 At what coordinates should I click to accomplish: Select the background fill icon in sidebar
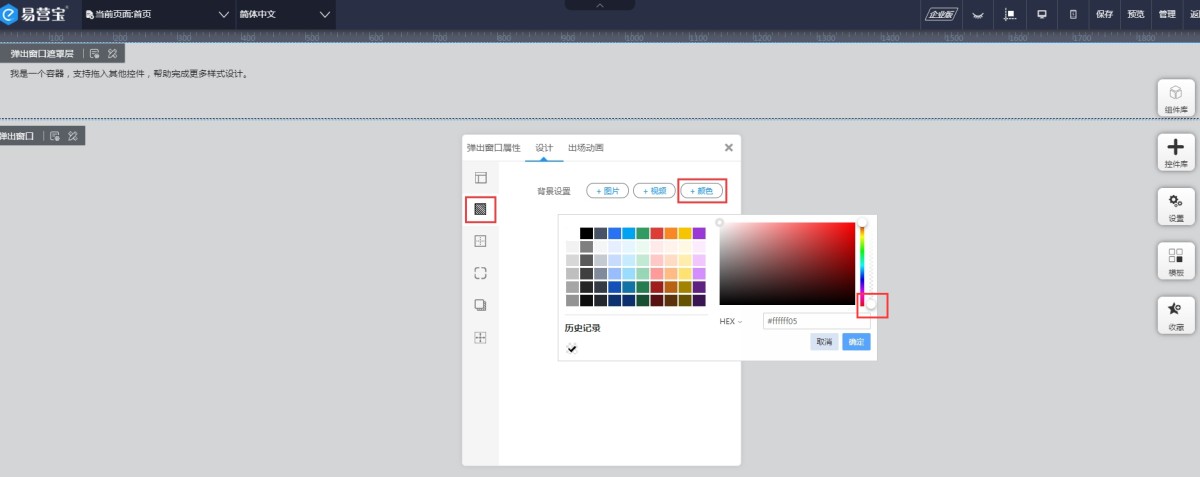(480, 209)
